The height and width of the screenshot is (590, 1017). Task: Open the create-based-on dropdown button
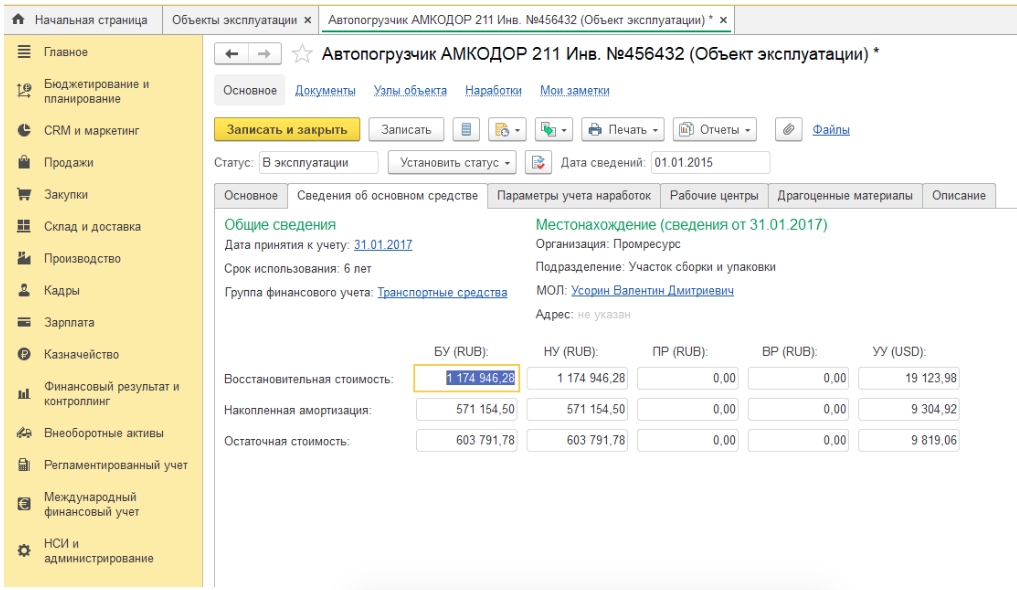[x=507, y=130]
